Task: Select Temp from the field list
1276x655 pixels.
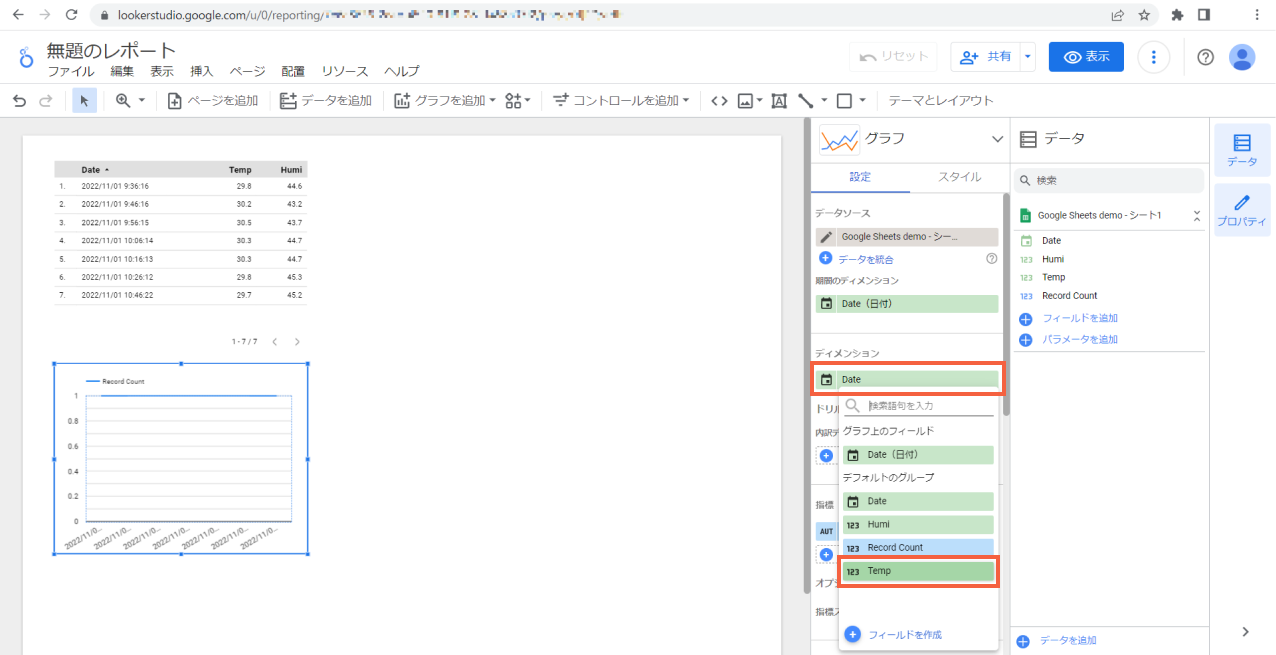Action: pyautogui.click(x=916, y=570)
